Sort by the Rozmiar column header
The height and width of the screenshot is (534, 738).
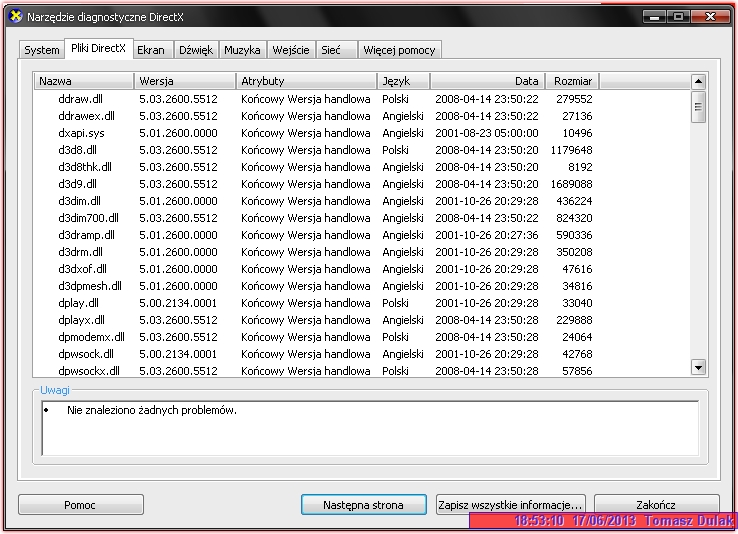pyautogui.click(x=572, y=81)
